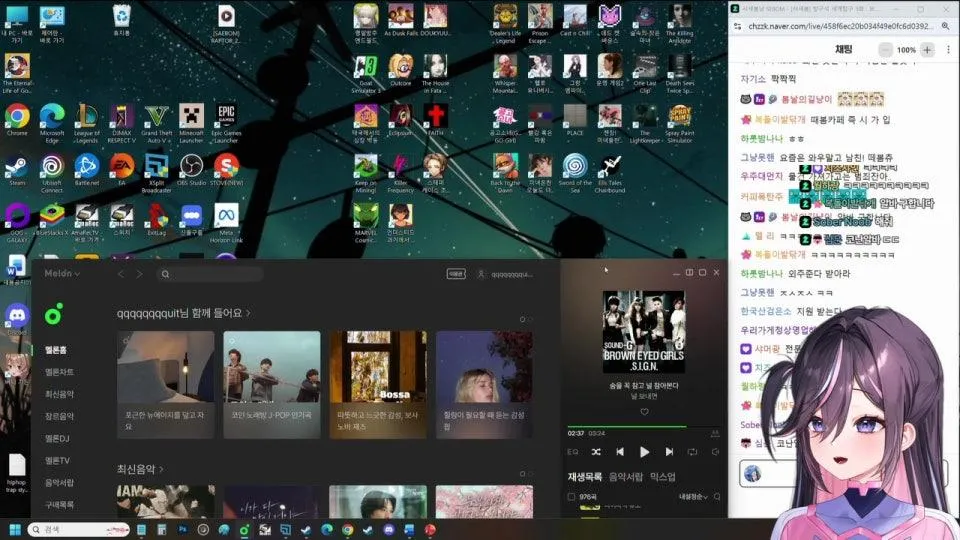This screenshot has width=960, height=540.
Task: Go back to the previous track
Action: coord(620,452)
